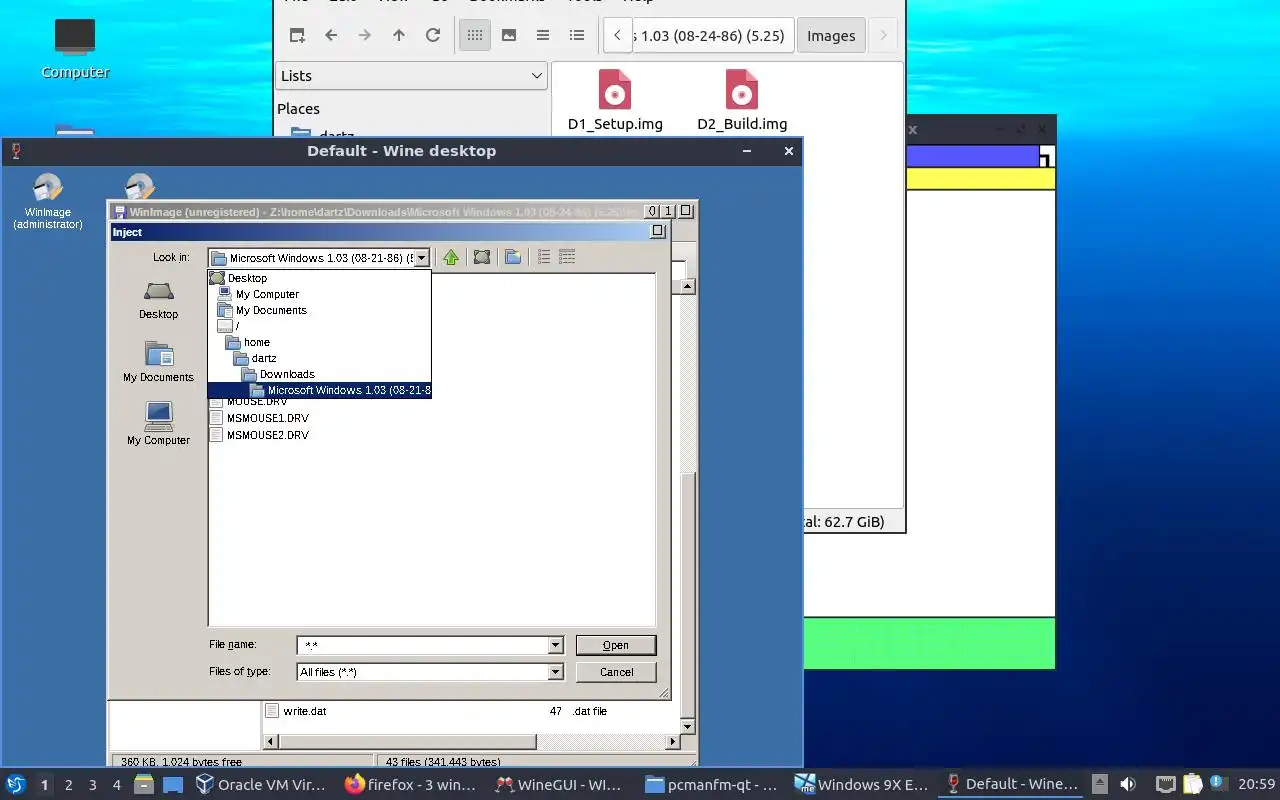Select detailed list view in pcmanfm toolbar
This screenshot has width=1280, height=800.
pos(577,35)
